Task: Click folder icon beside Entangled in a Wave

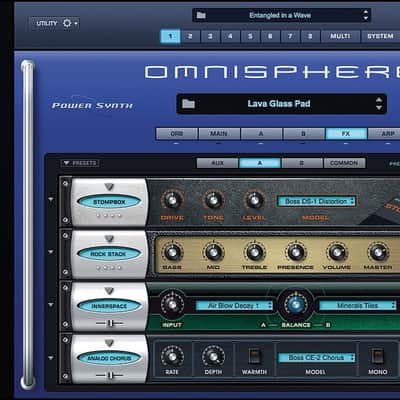Action: pyautogui.click(x=201, y=15)
